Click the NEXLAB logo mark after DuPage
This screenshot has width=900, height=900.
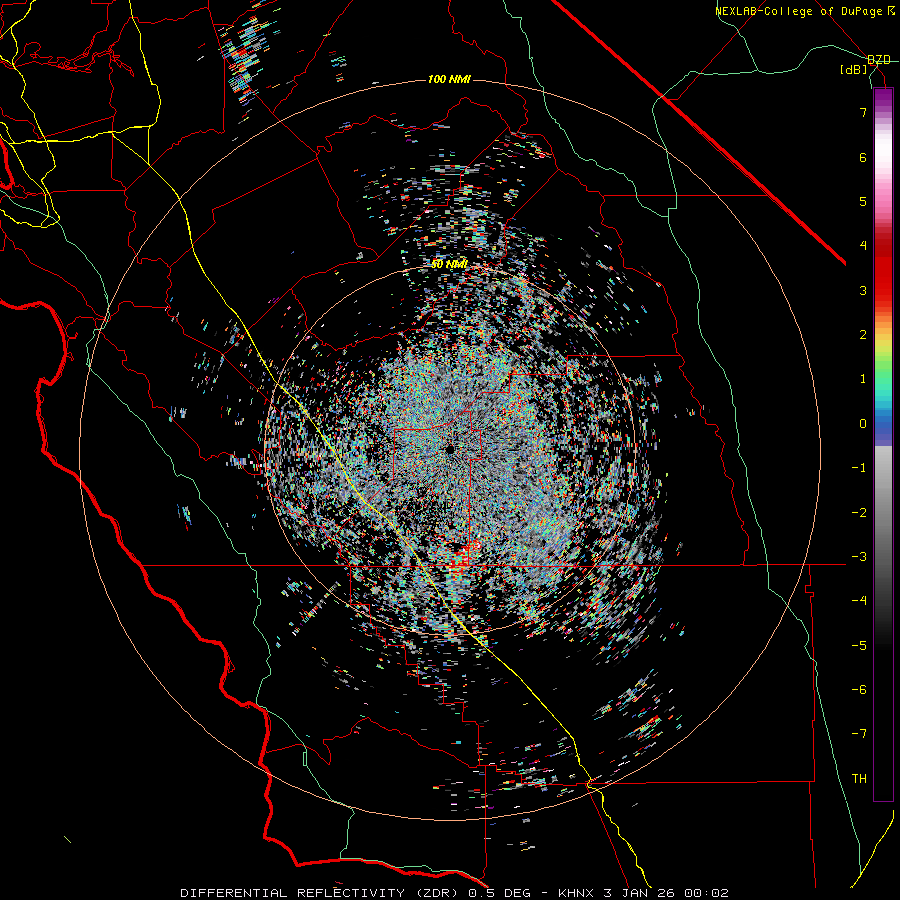[890, 11]
